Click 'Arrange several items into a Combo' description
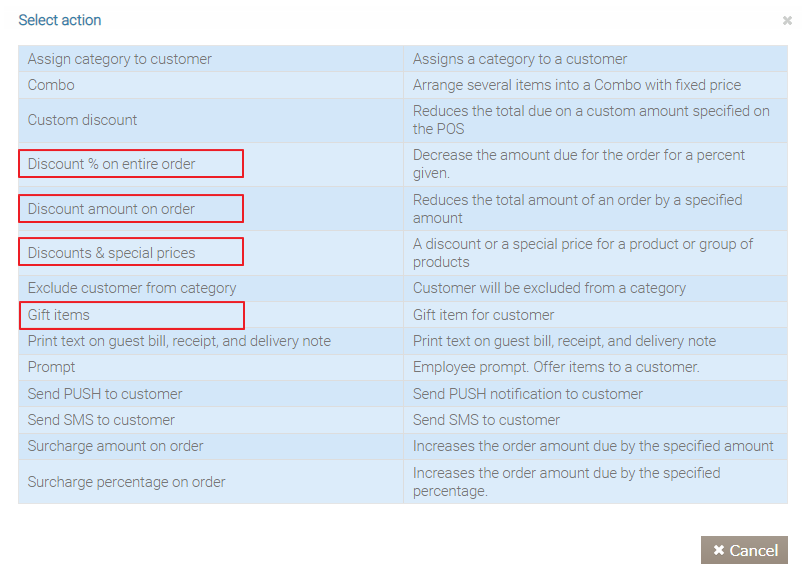 [x=577, y=85]
